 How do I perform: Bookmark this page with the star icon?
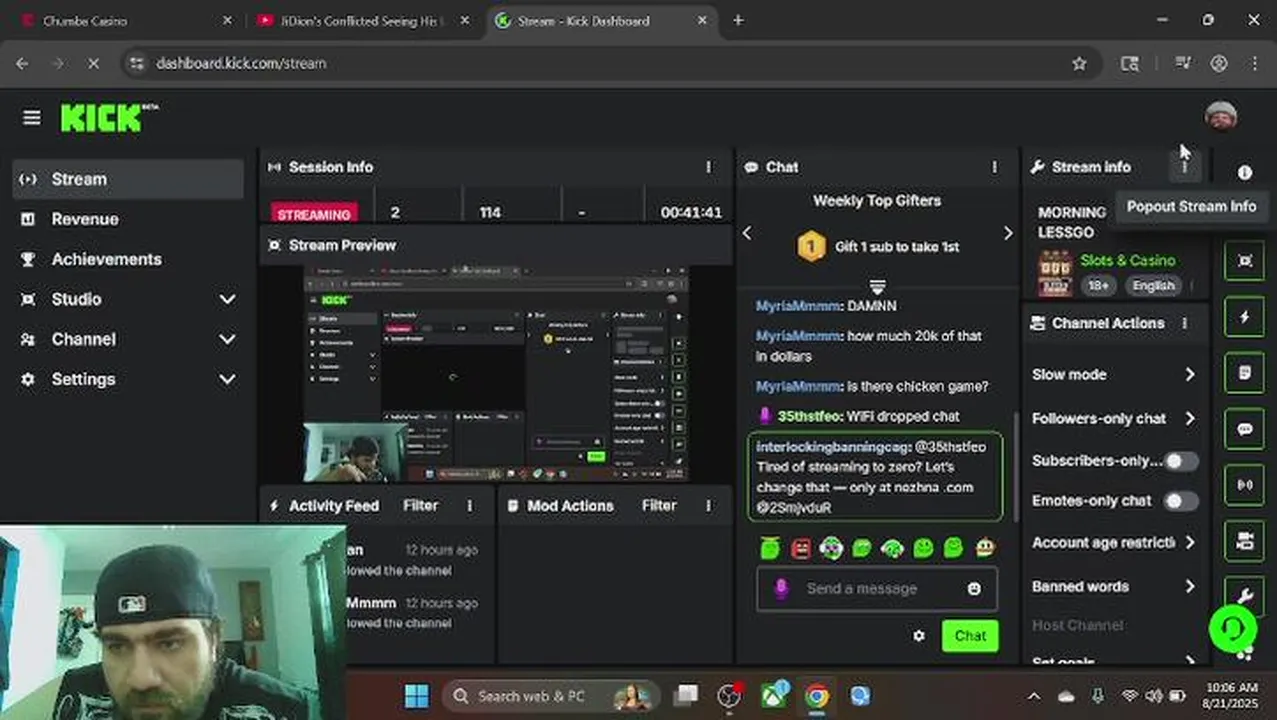1079,63
